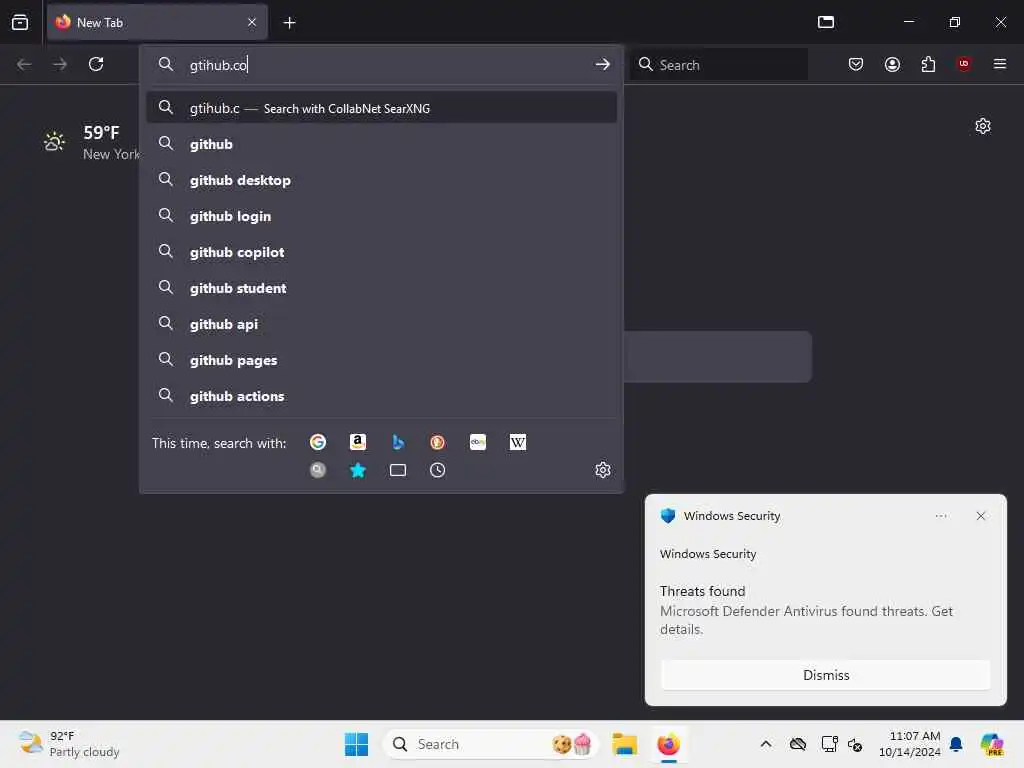Switch to the New Tab tab
Screen dimensions: 1024x768
(157, 22)
